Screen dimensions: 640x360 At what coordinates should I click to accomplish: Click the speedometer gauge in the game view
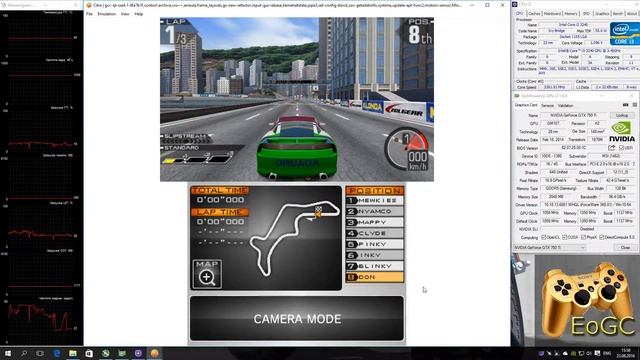click(407, 149)
